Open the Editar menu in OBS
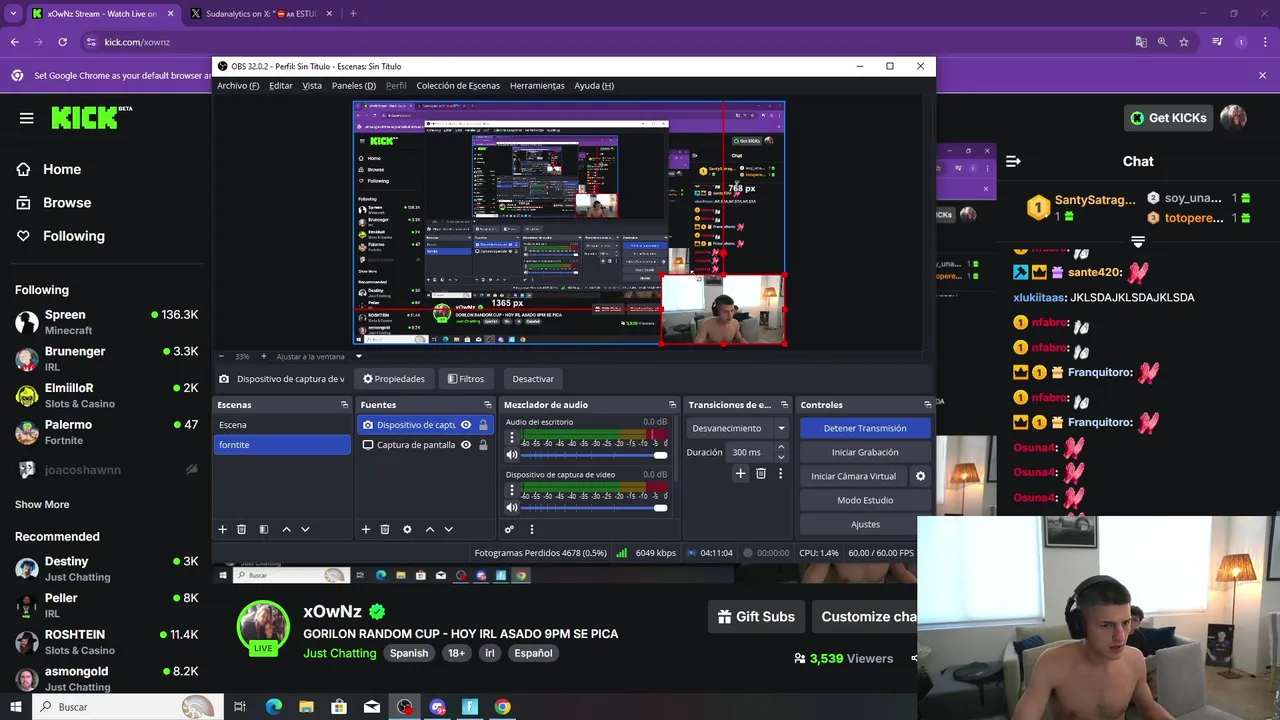The height and width of the screenshot is (720, 1280). 281,86
